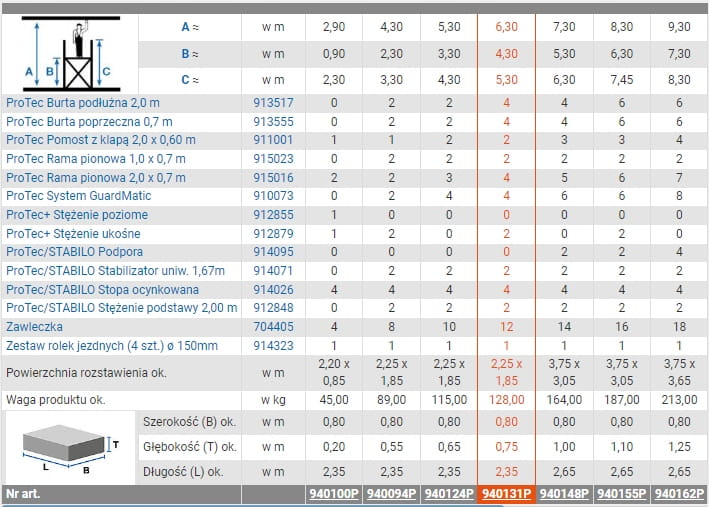
Task: Select article number 940124P
Action: tap(449, 494)
